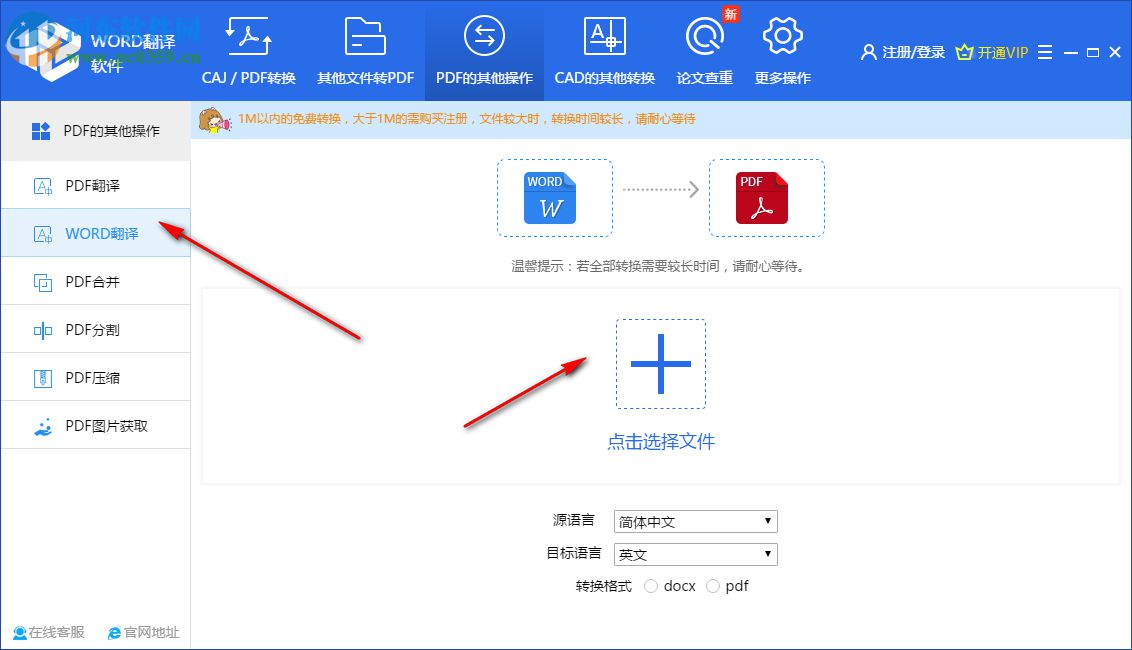Screen dimensions: 1132x650
Task: Open the 源语言 language dropdown
Action: pos(694,521)
